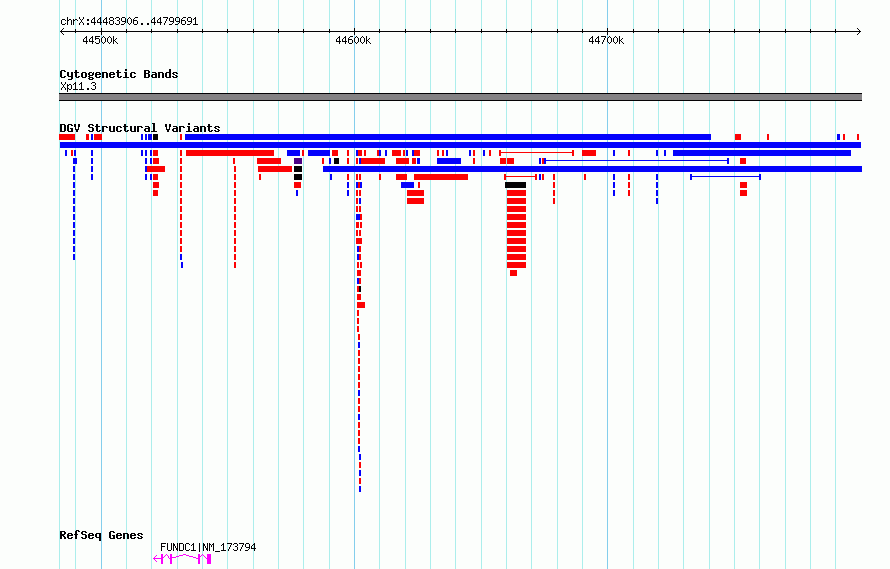Select the thin red capped-line variant in the third DGV row

tap(536, 153)
